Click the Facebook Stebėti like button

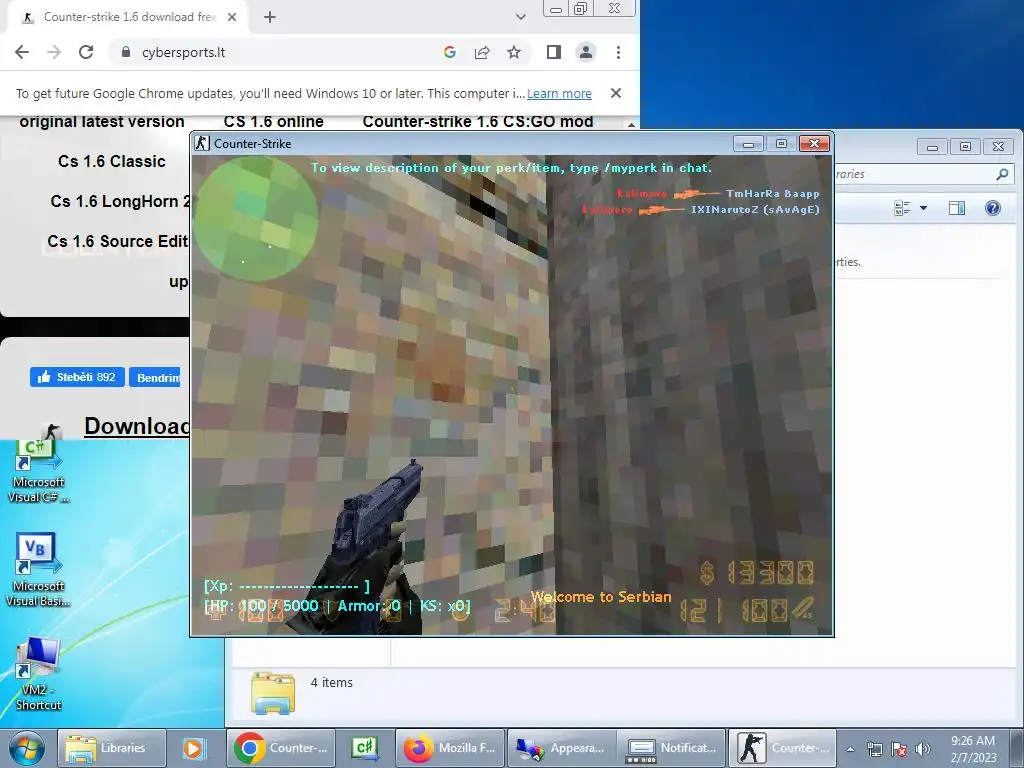click(77, 377)
